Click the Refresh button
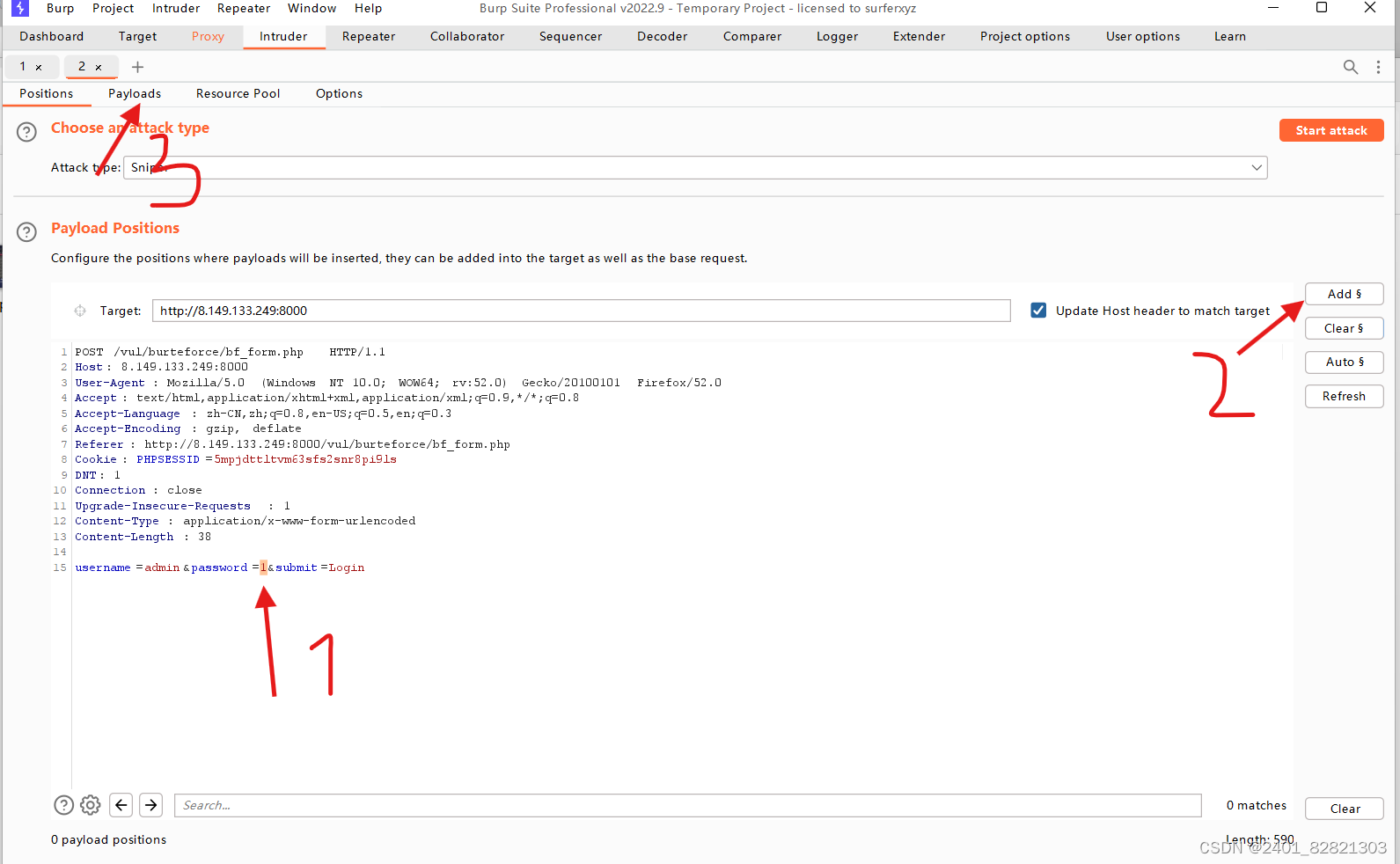1400x864 pixels. 1344,396
